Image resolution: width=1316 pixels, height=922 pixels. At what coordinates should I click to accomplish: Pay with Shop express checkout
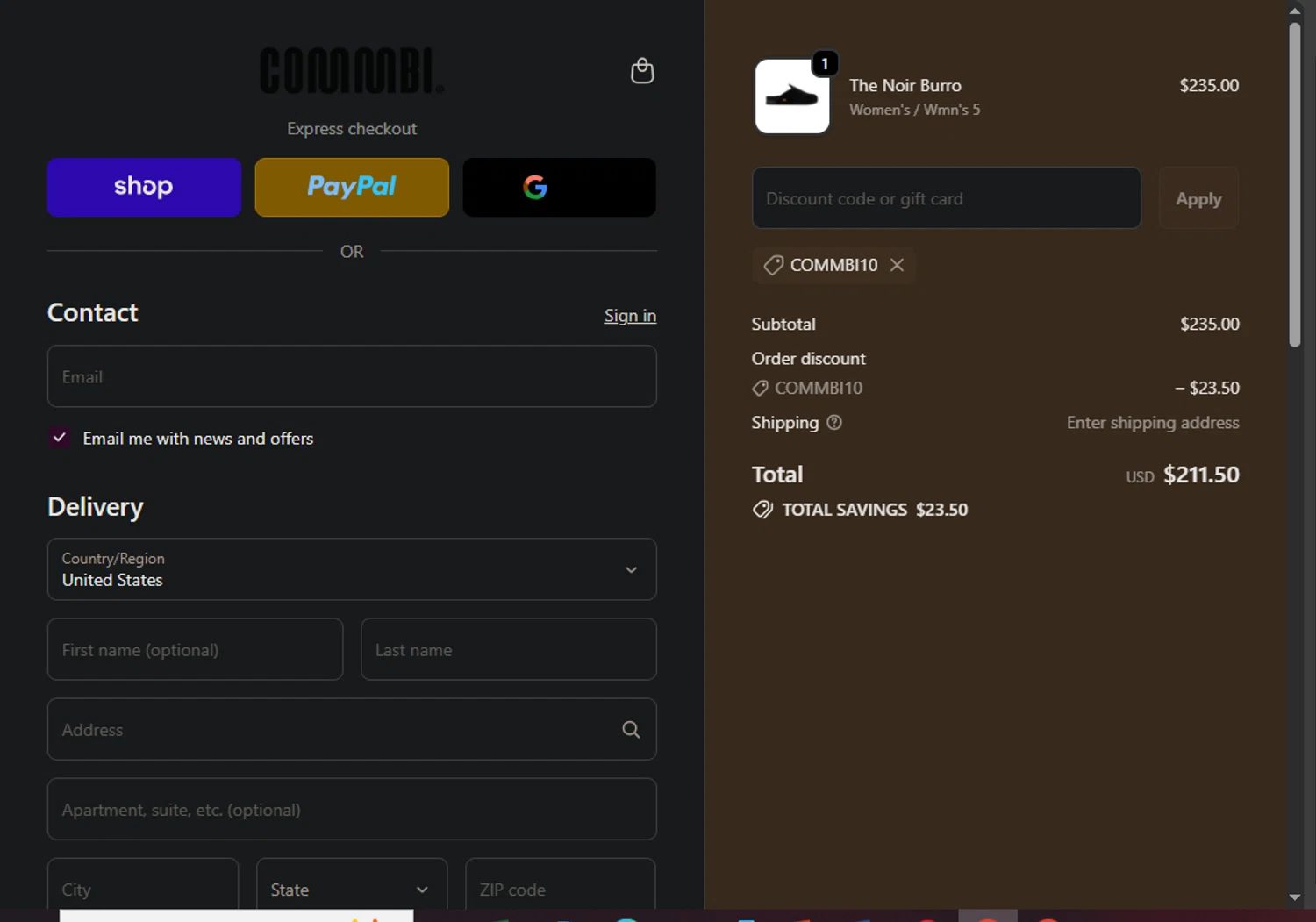pos(144,187)
